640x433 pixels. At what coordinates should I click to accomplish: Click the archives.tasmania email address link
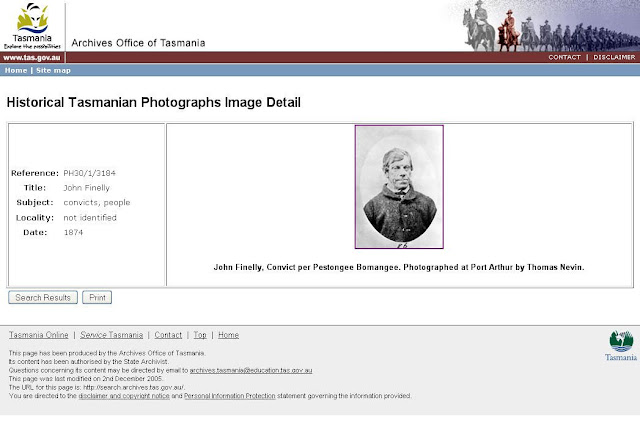(x=251, y=371)
